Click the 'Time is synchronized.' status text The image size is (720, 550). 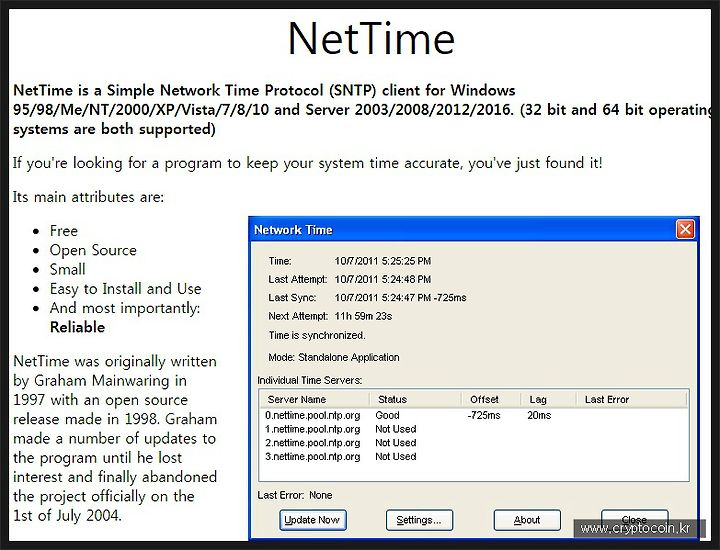pos(317,336)
